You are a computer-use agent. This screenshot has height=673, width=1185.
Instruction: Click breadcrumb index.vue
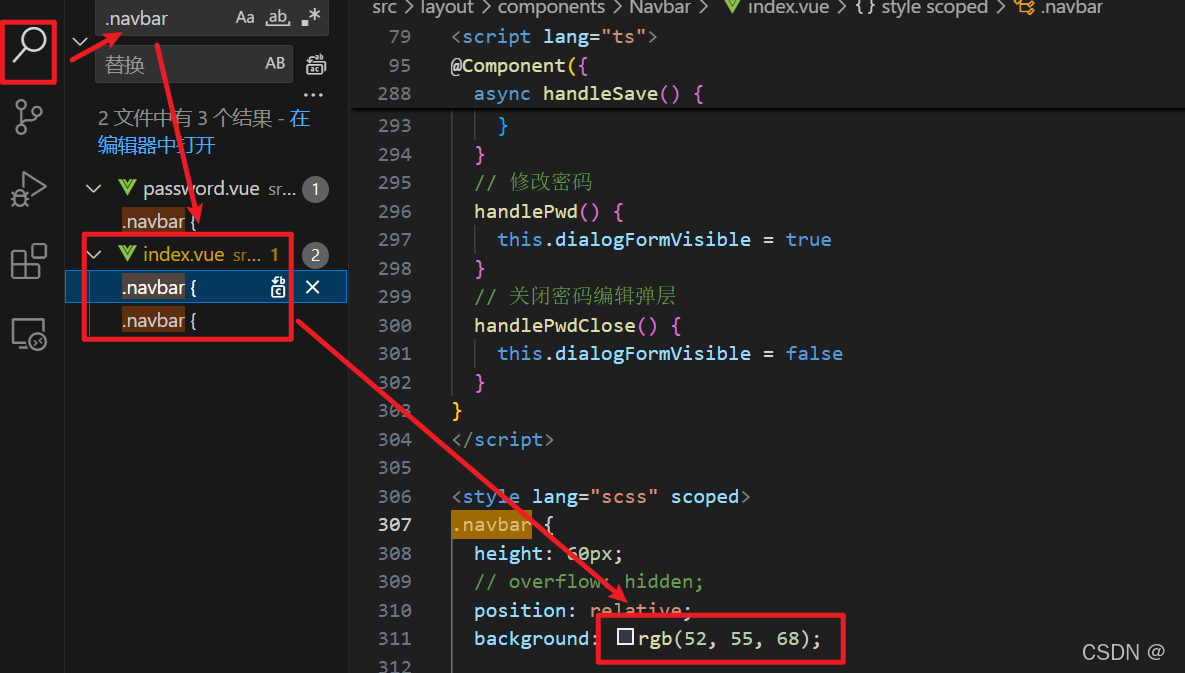pos(787,8)
